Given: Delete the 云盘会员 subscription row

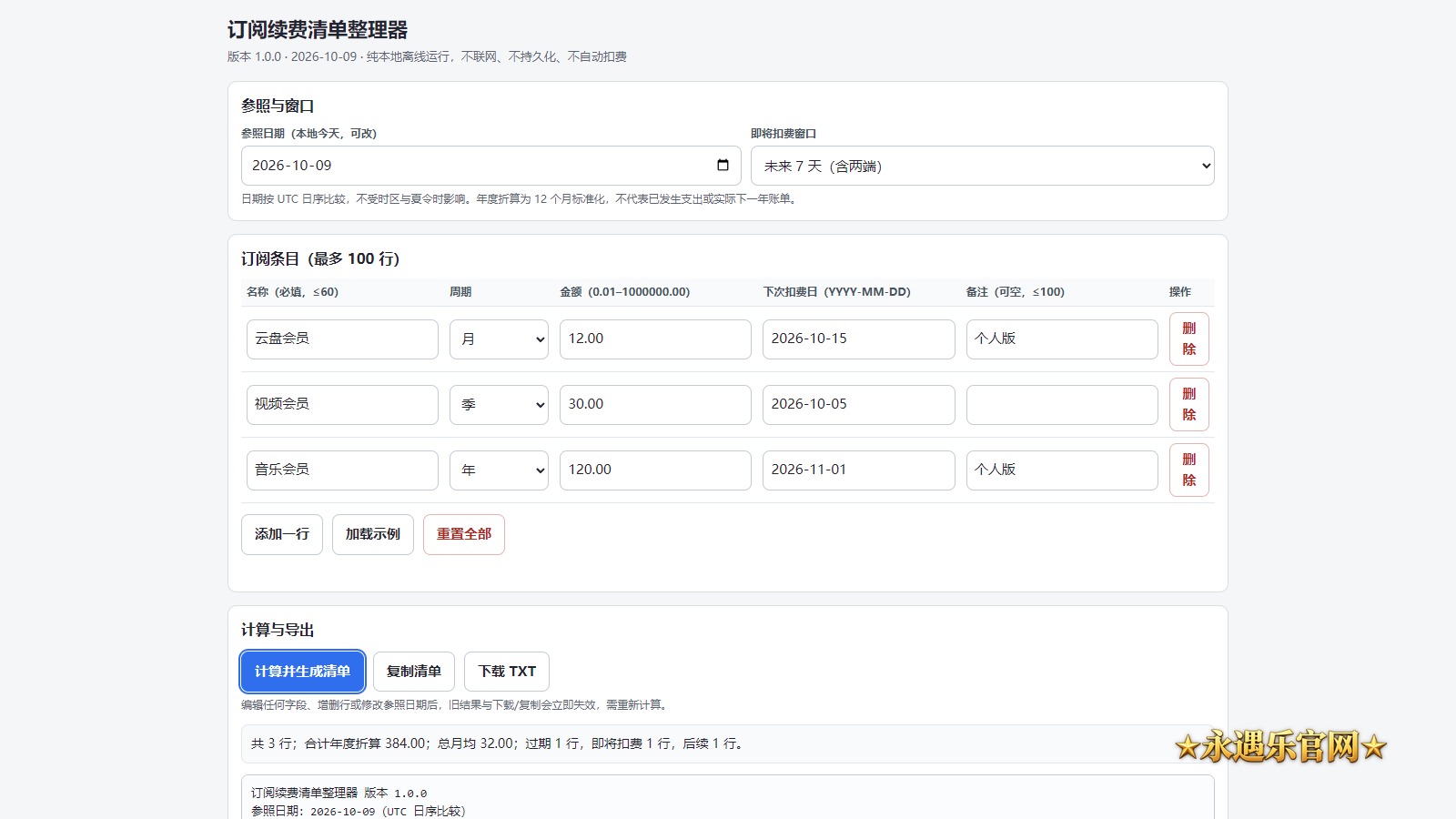Looking at the screenshot, I should [1189, 339].
